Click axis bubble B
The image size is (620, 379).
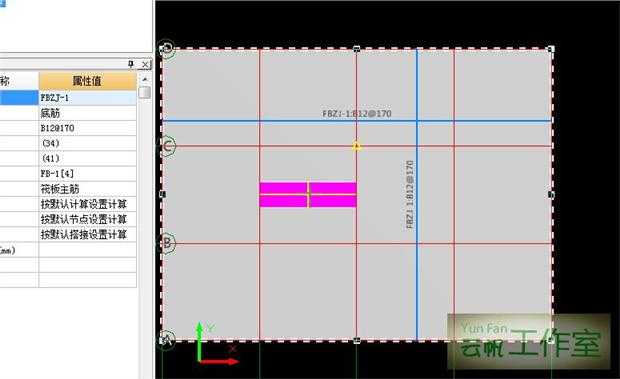point(167,243)
